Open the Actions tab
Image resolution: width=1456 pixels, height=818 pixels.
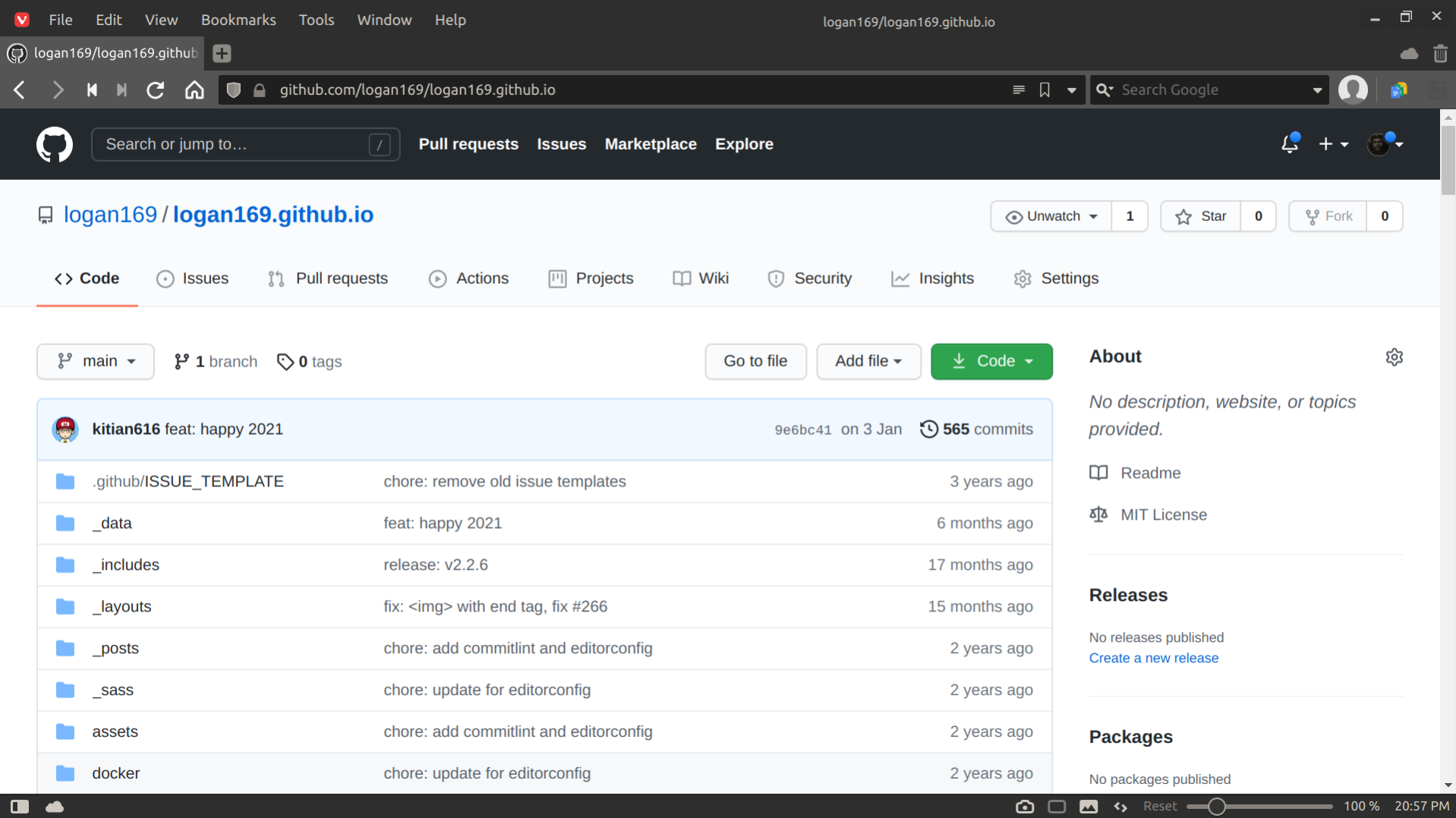tap(468, 278)
